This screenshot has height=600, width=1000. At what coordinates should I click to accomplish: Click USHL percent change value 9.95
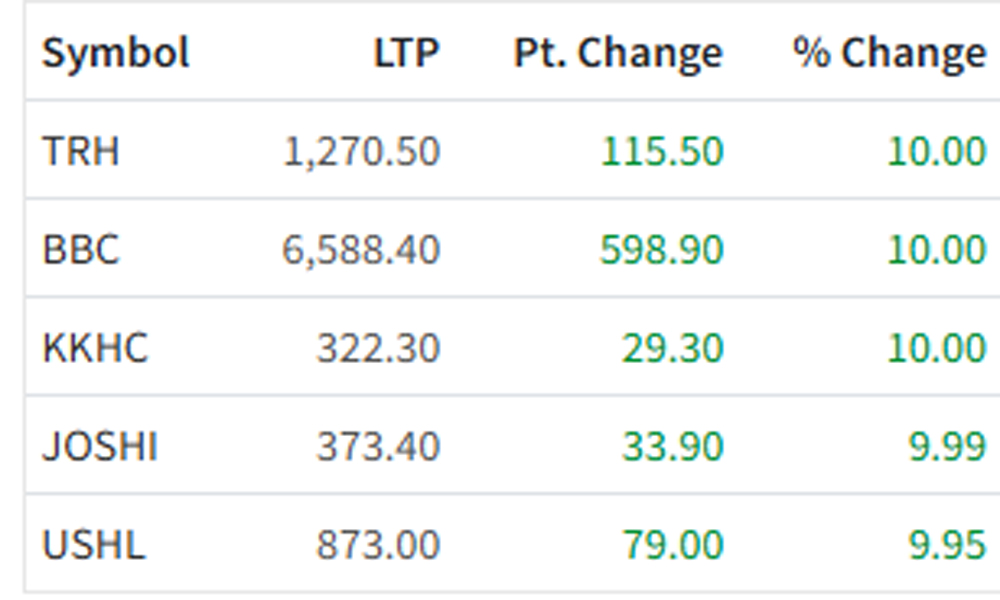[948, 545]
